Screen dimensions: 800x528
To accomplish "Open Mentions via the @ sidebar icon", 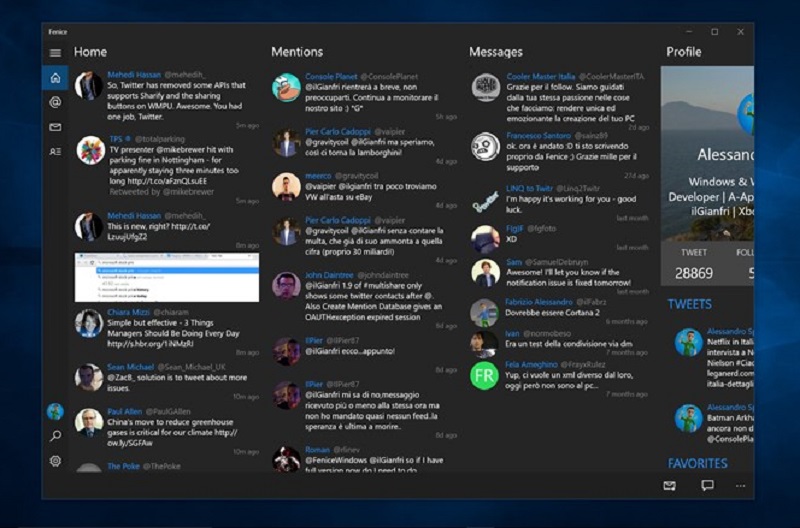I will pos(55,102).
